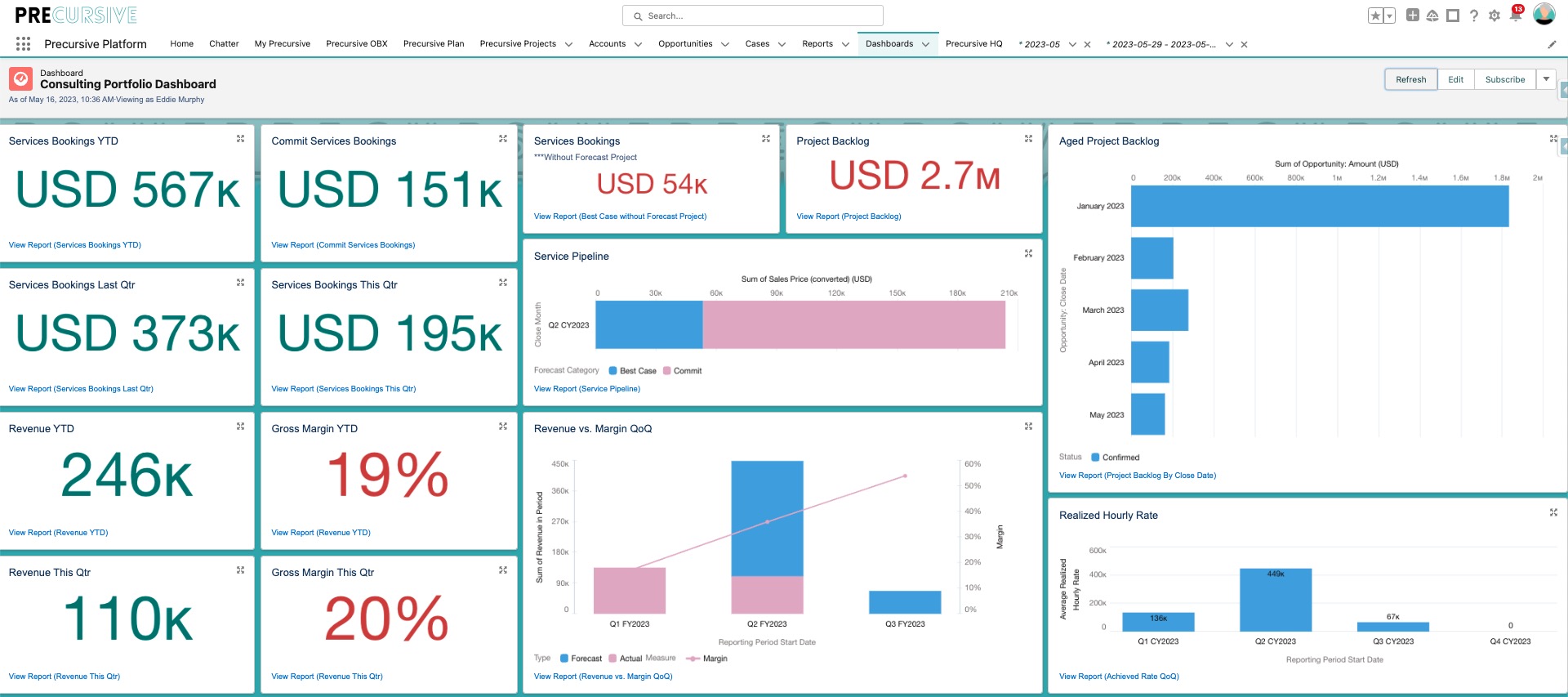This screenshot has height=697, width=1568.
Task: Open the Precursive Plan tab
Action: coord(434,44)
